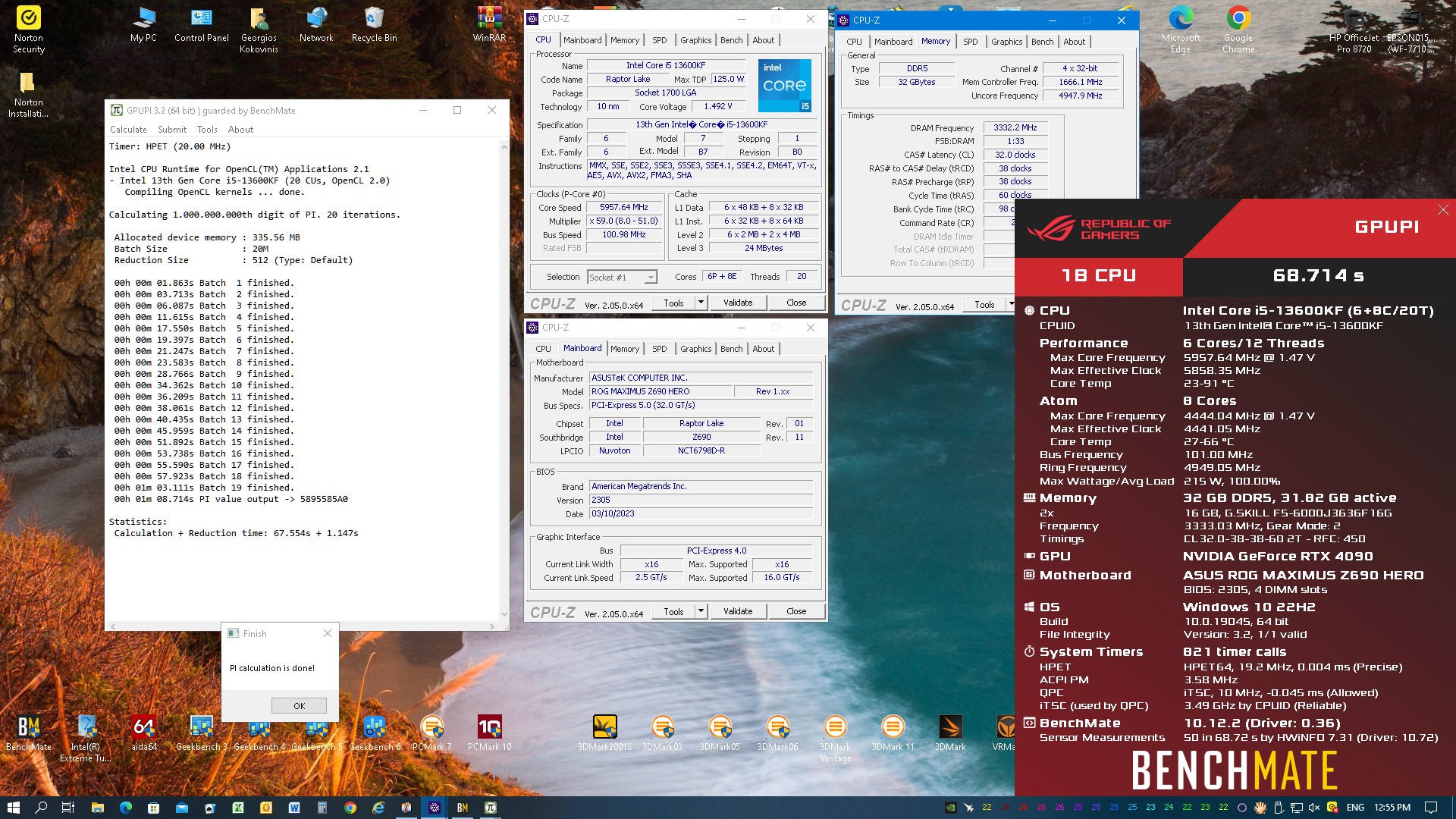1456x819 pixels.
Task: Open File Explorer from the taskbar
Action: click(x=97, y=808)
